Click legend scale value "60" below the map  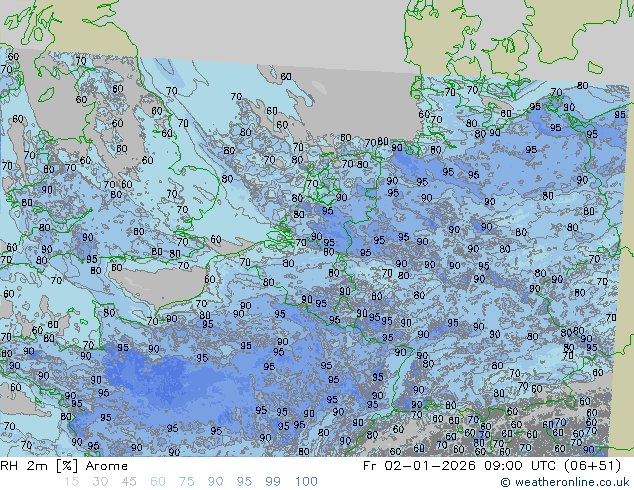tap(158, 482)
